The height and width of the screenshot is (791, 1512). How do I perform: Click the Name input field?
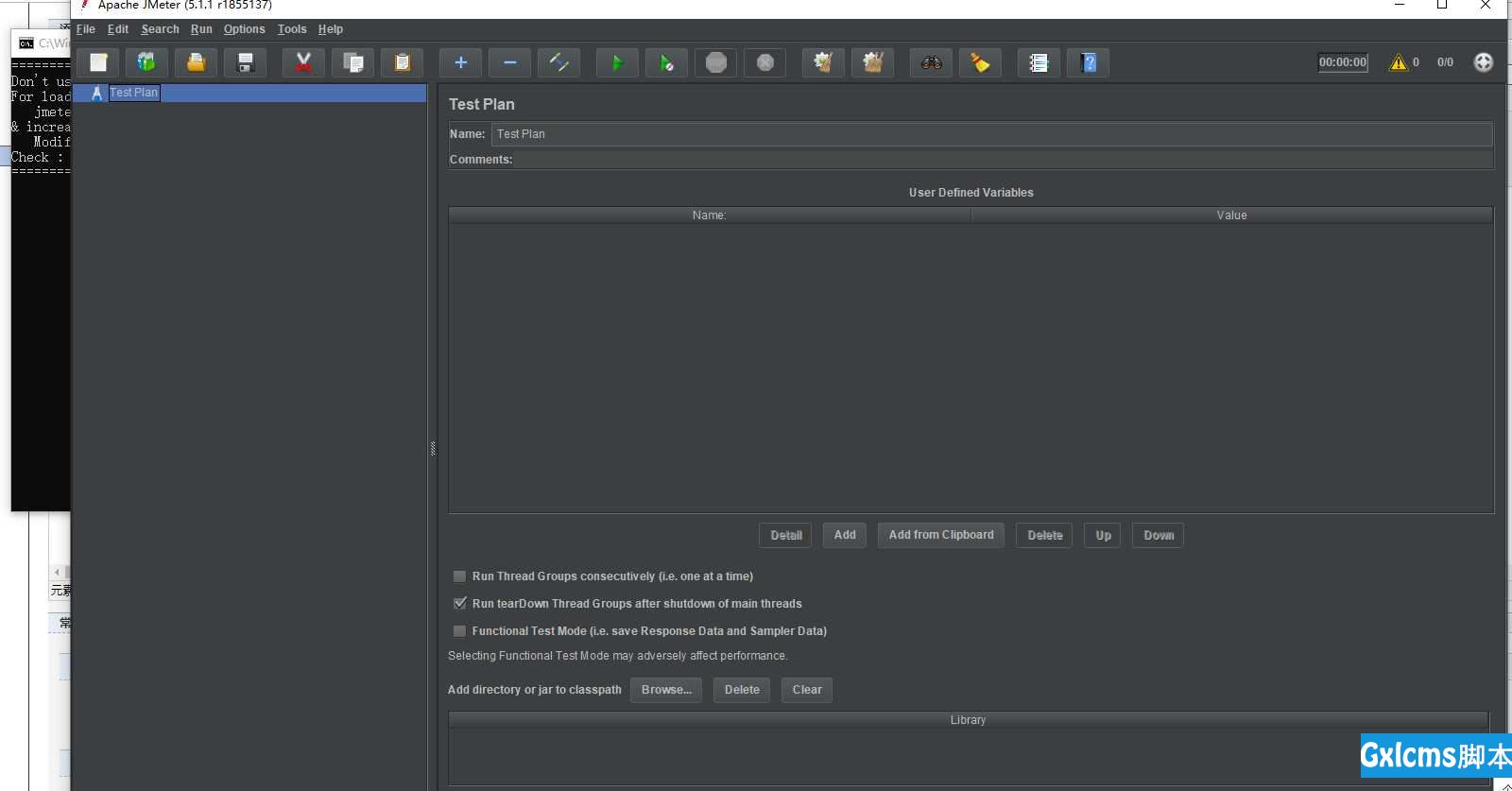pos(991,134)
